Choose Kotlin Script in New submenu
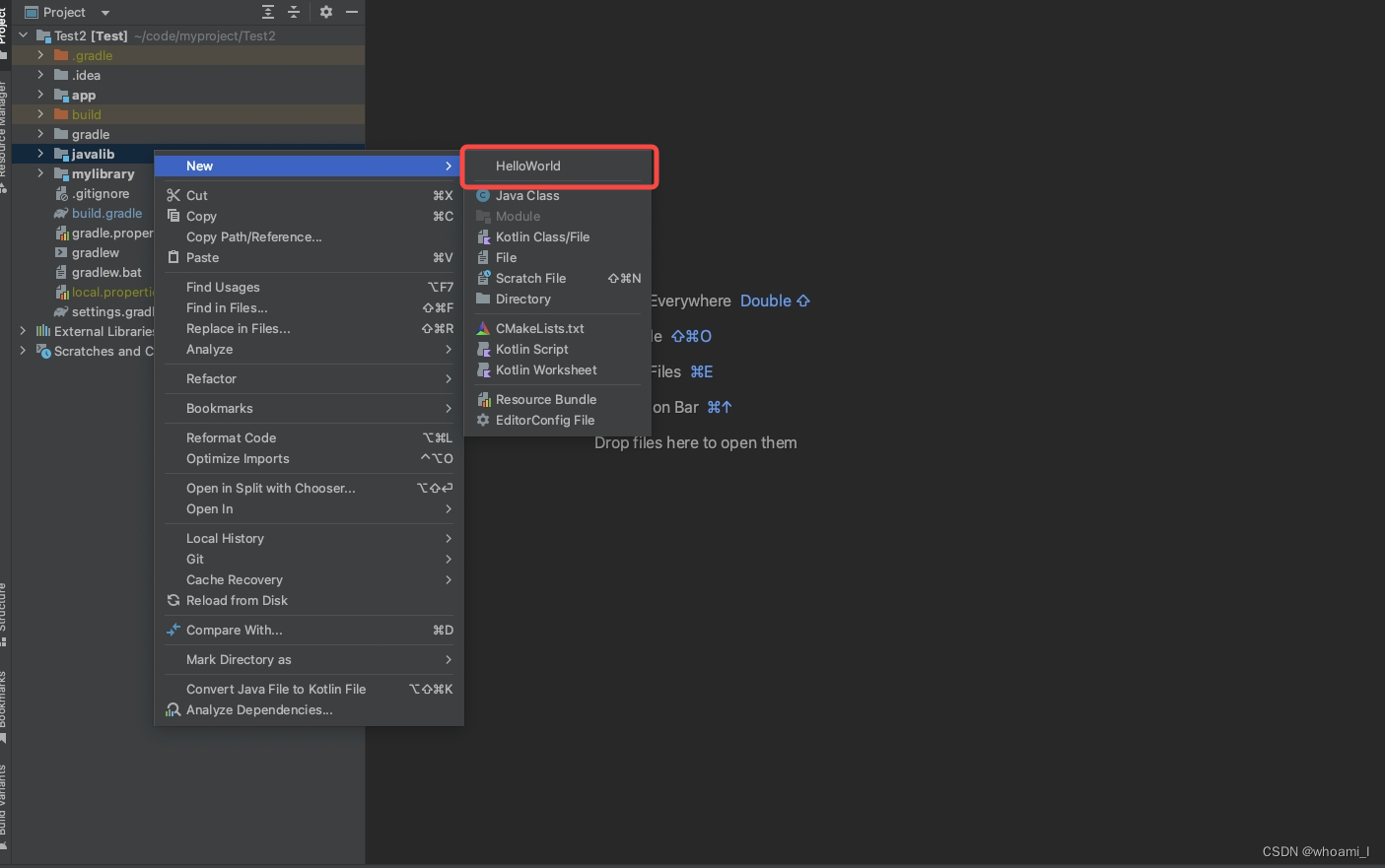 click(x=558, y=349)
